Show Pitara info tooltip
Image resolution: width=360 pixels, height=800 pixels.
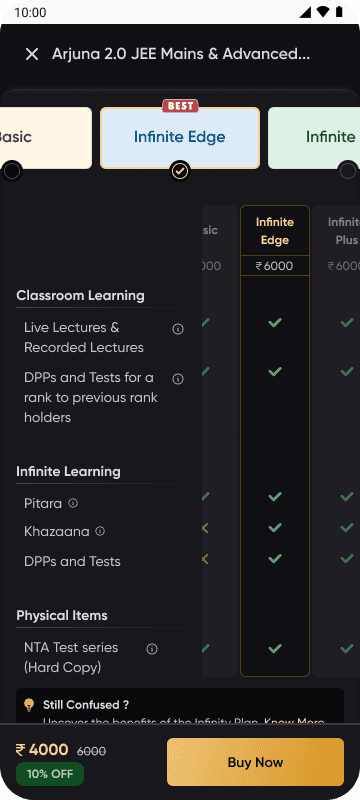[x=73, y=503]
